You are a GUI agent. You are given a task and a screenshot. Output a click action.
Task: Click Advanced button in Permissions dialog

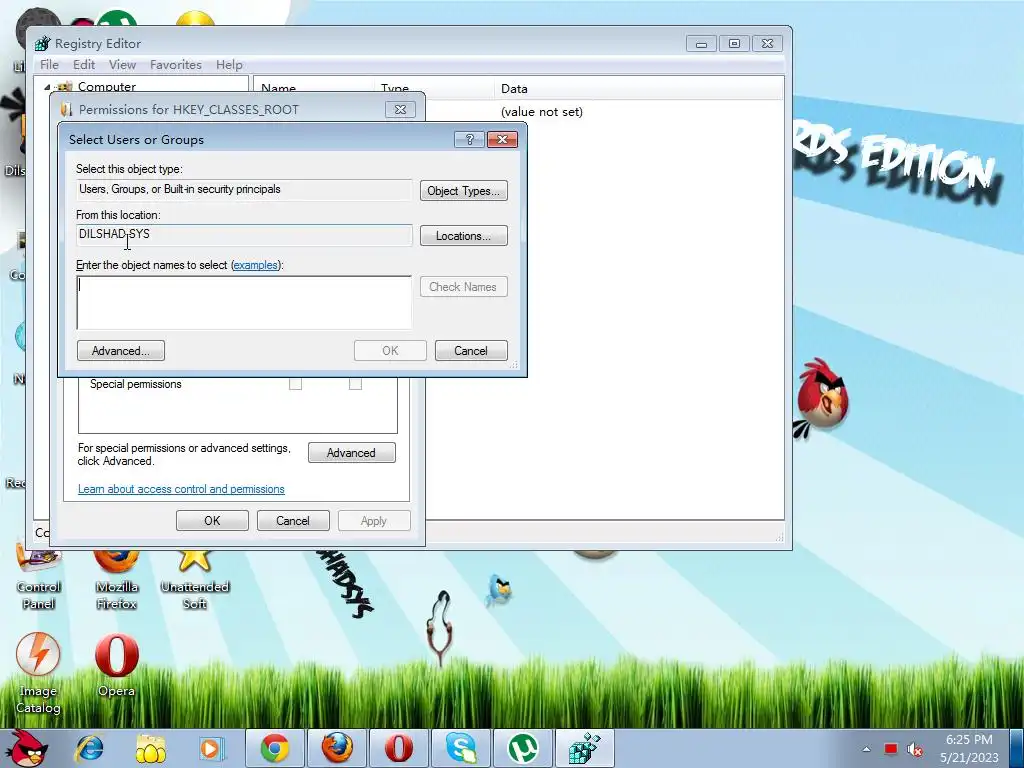351,453
